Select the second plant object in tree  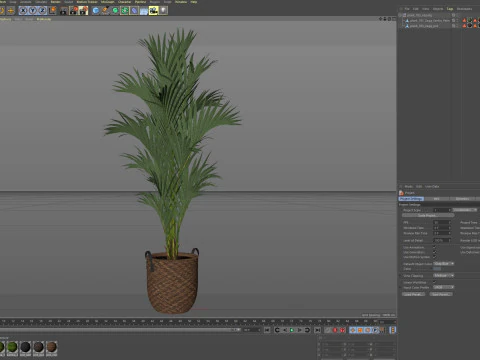click(430, 20)
